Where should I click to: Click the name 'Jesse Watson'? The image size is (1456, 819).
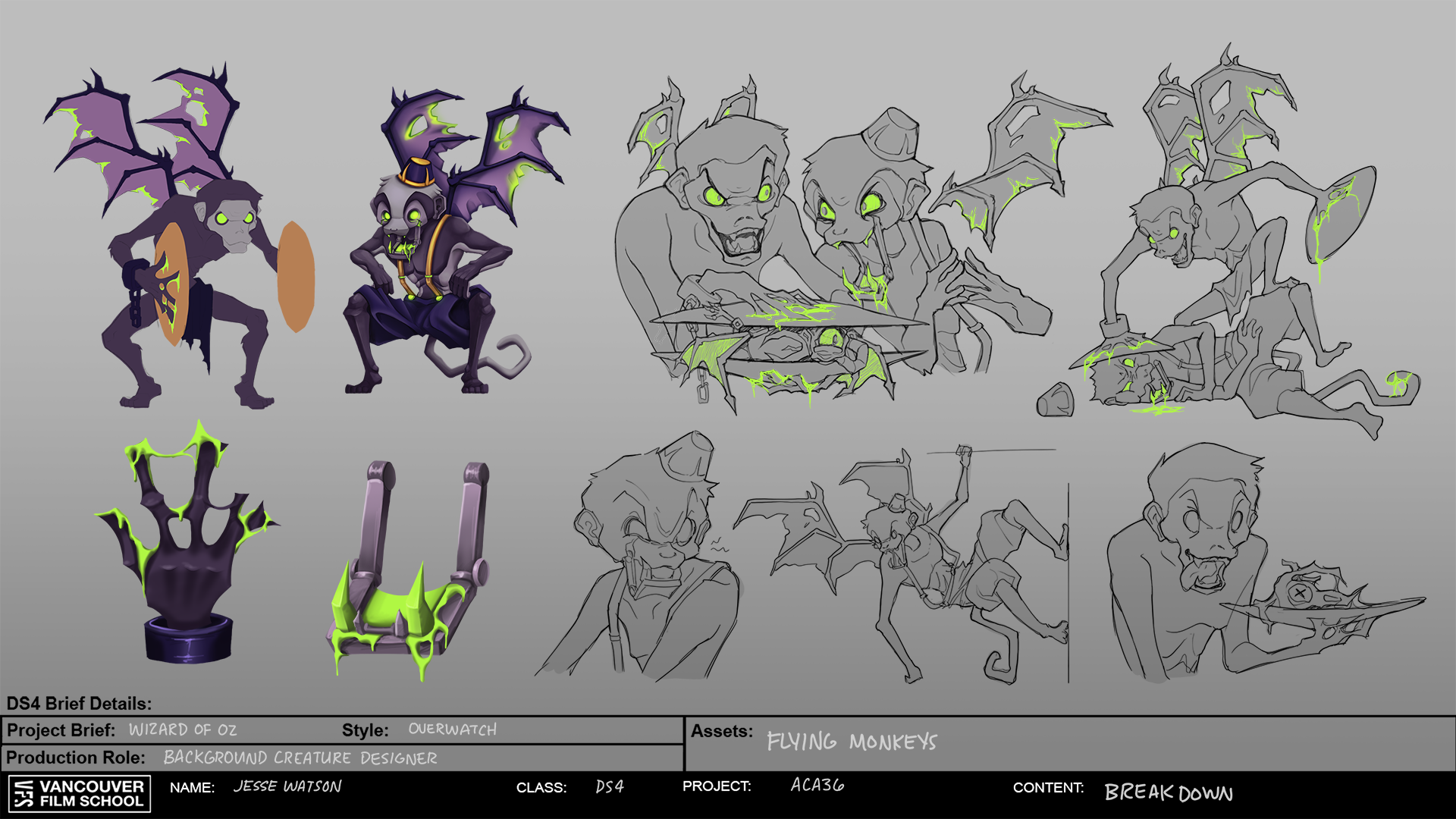click(287, 786)
